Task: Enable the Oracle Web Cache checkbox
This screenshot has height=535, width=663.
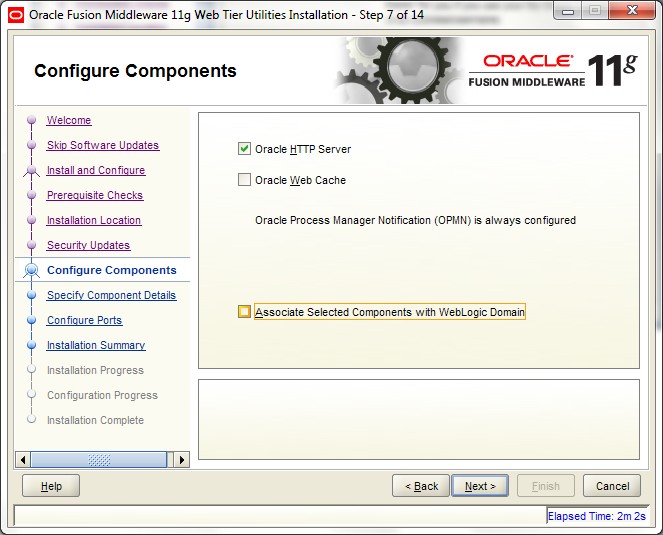Action: click(x=244, y=180)
